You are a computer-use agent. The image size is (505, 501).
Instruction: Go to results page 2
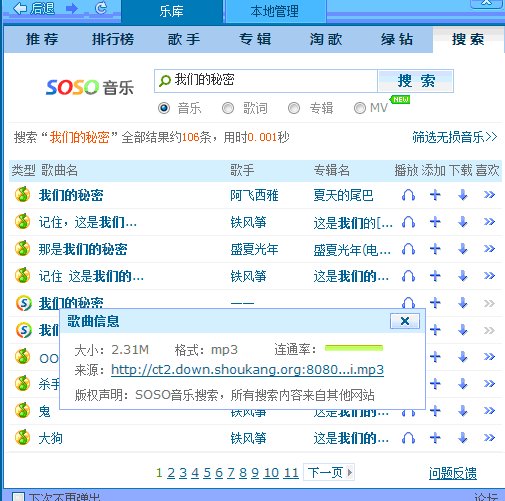click(x=171, y=473)
